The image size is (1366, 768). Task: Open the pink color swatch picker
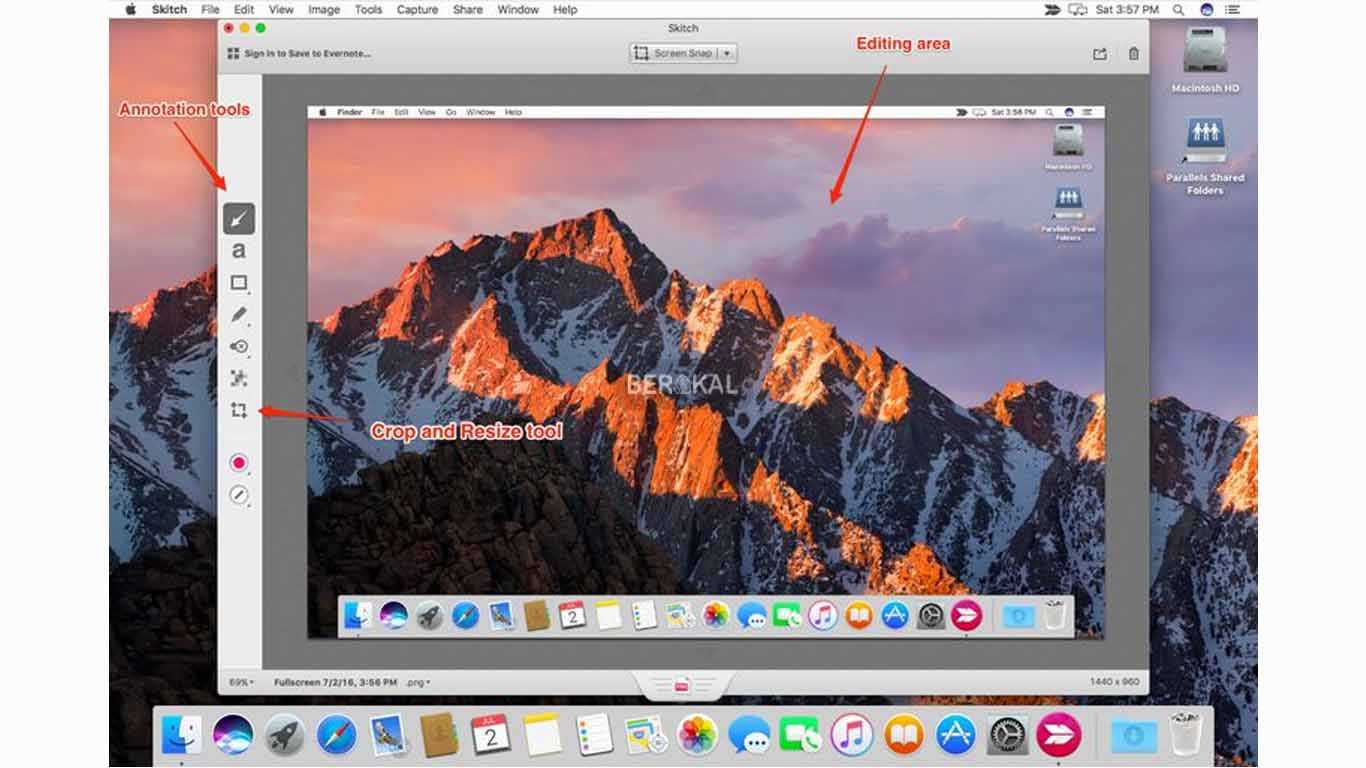pyautogui.click(x=238, y=462)
